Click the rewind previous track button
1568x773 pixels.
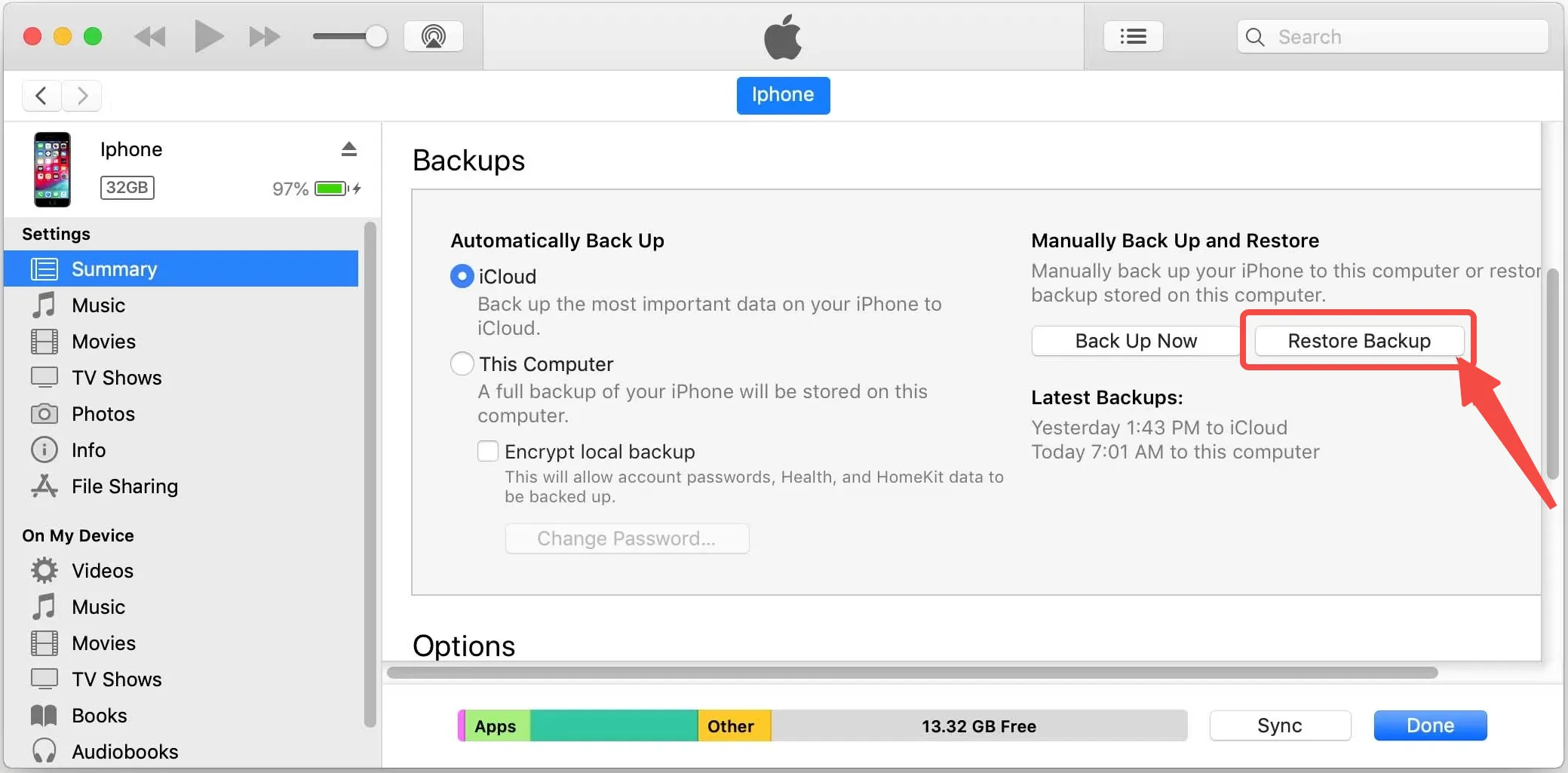coord(149,36)
